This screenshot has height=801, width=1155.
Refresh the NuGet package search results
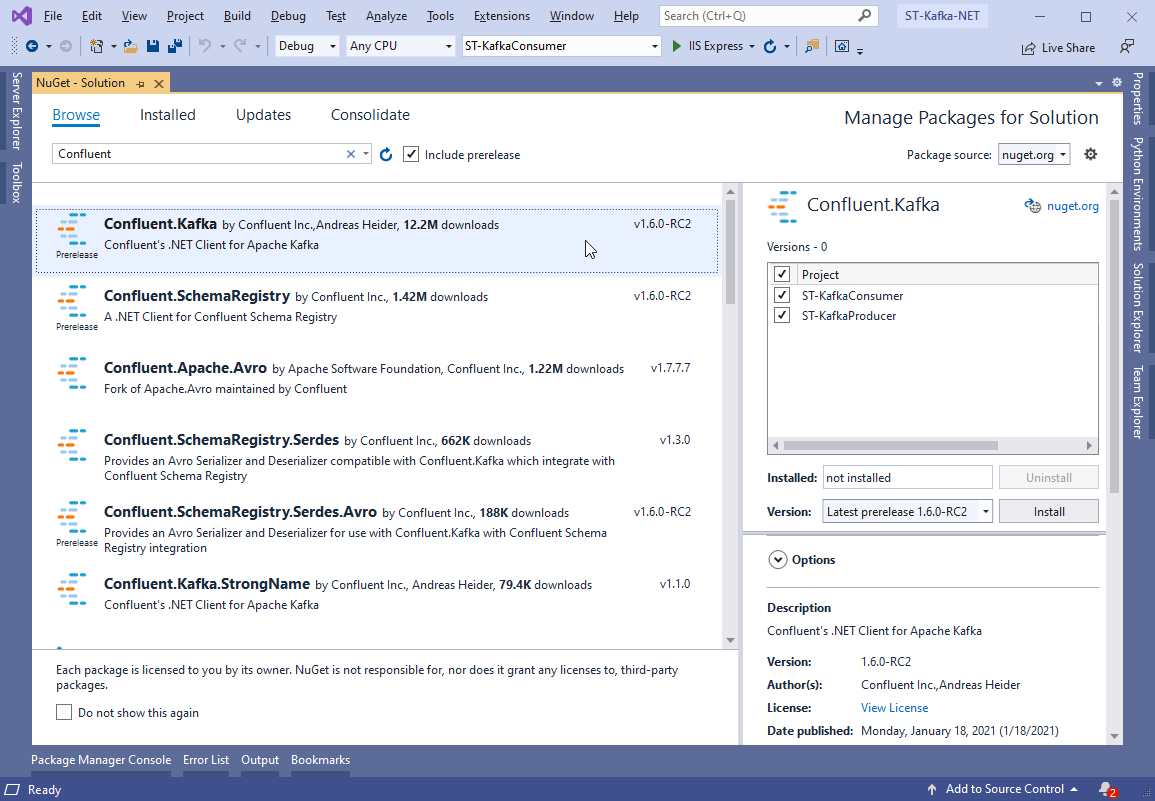[386, 155]
